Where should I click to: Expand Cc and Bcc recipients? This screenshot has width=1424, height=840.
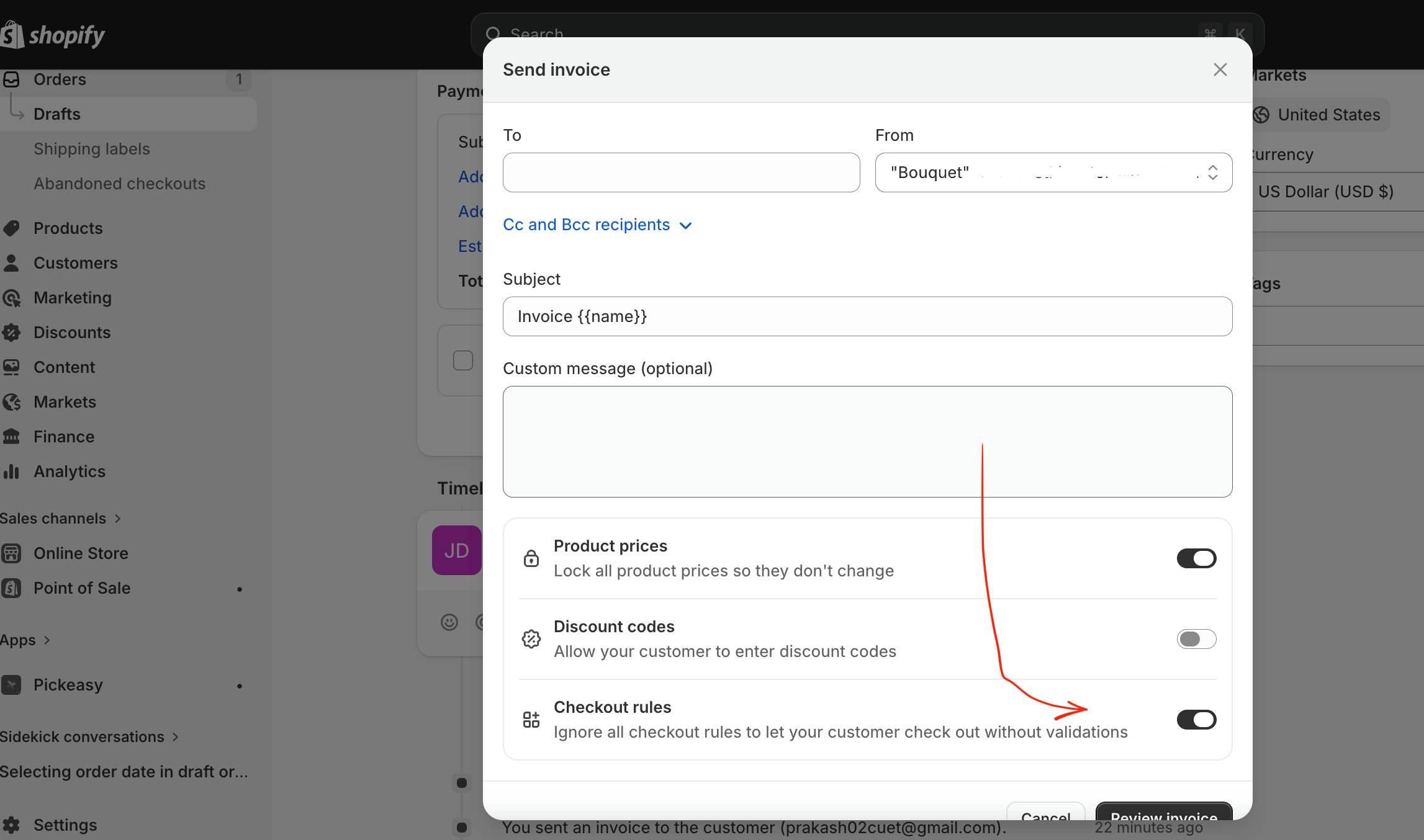(597, 225)
